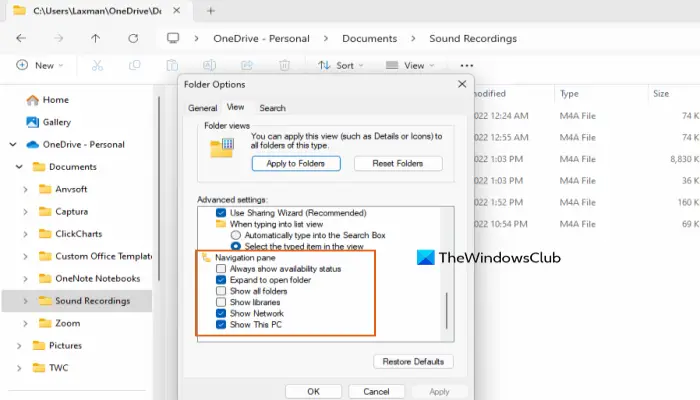Image resolution: width=700 pixels, height=400 pixels.
Task: Switch to the General tab
Action: (202, 108)
